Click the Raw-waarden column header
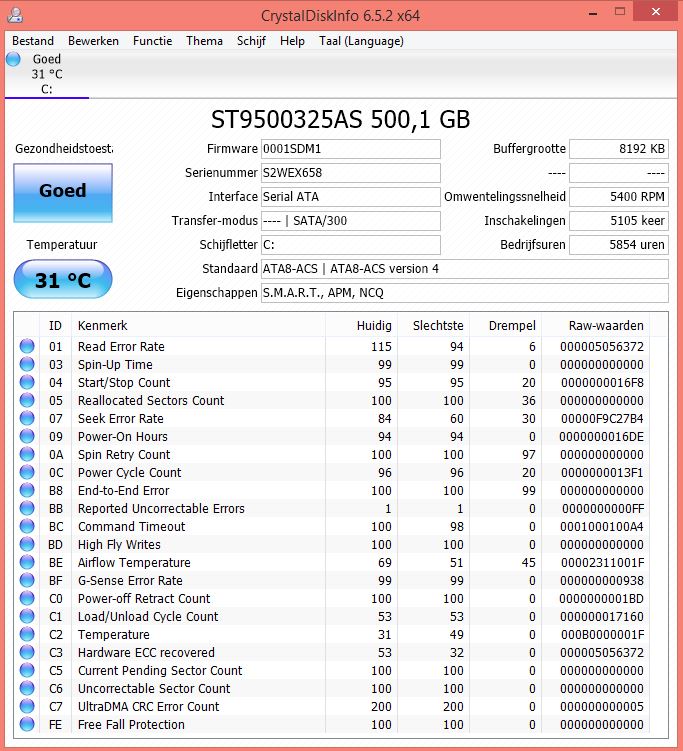 pyautogui.click(x=596, y=326)
